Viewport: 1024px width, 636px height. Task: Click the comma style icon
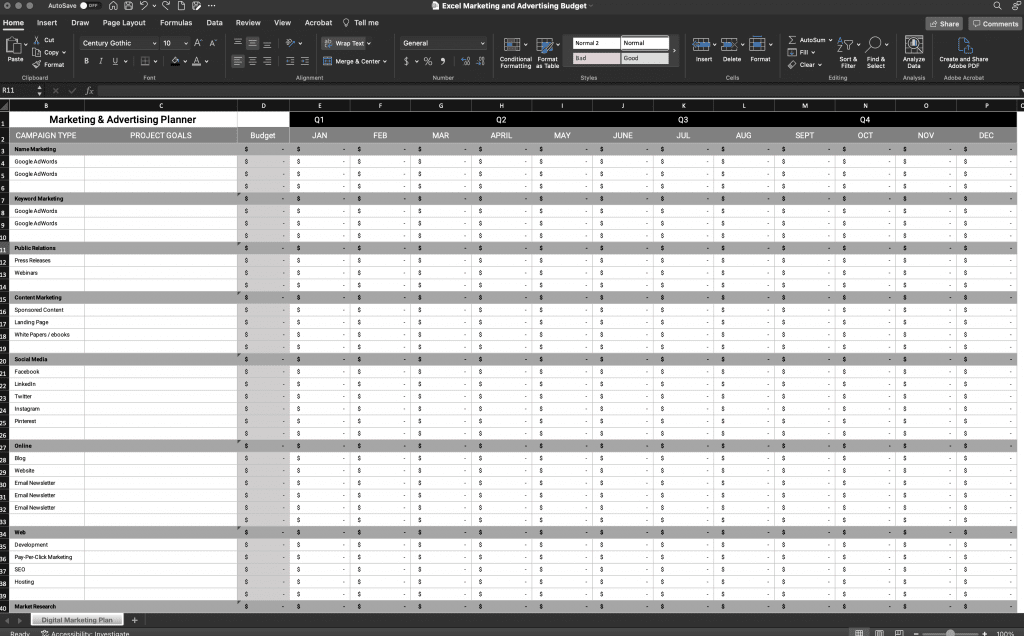click(x=443, y=61)
